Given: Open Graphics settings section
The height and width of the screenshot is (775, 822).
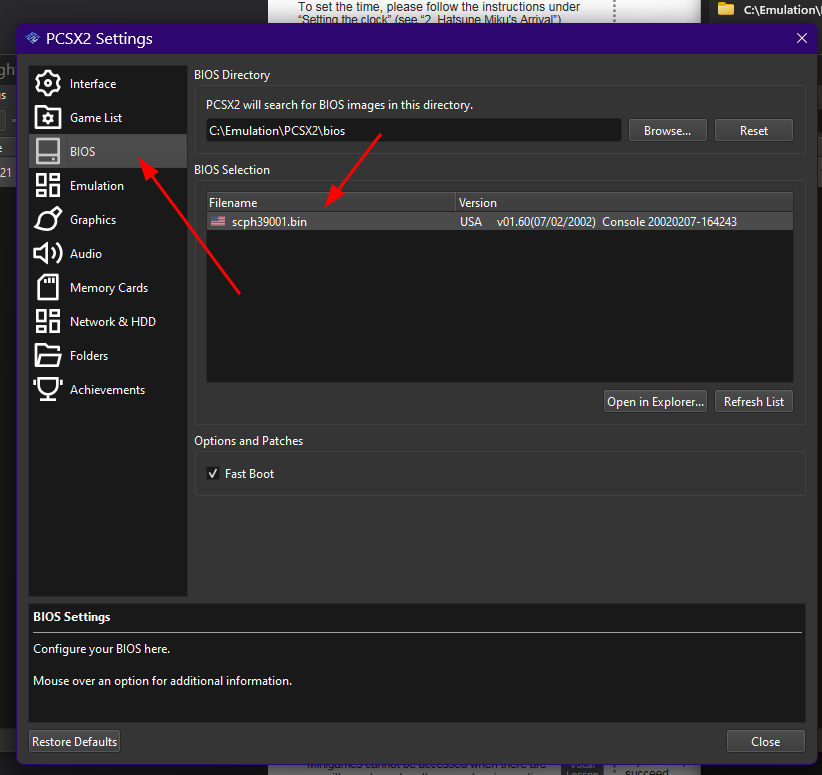Looking at the screenshot, I should [93, 220].
